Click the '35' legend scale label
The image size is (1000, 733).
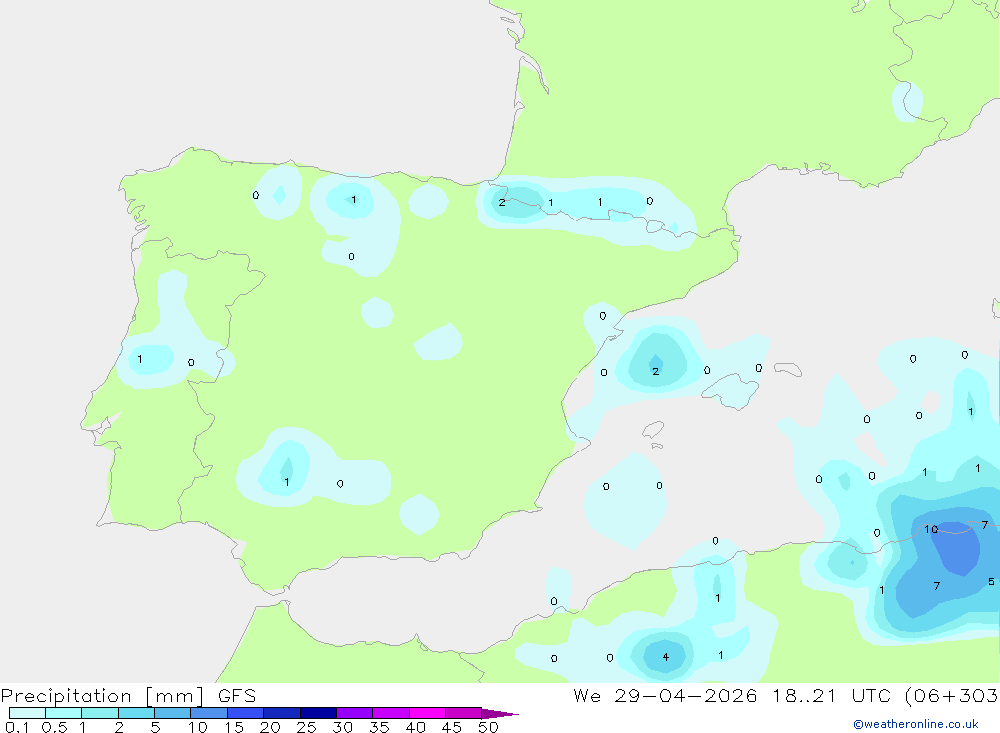click(x=379, y=727)
